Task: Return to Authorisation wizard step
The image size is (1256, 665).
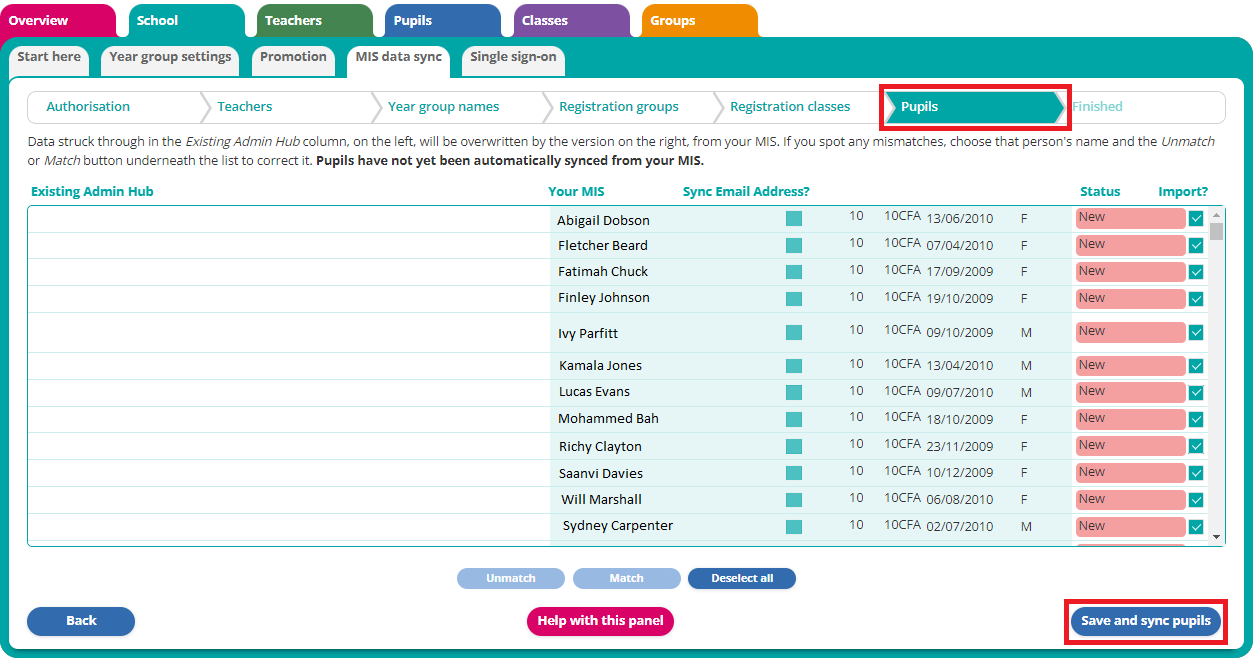Action: point(88,107)
